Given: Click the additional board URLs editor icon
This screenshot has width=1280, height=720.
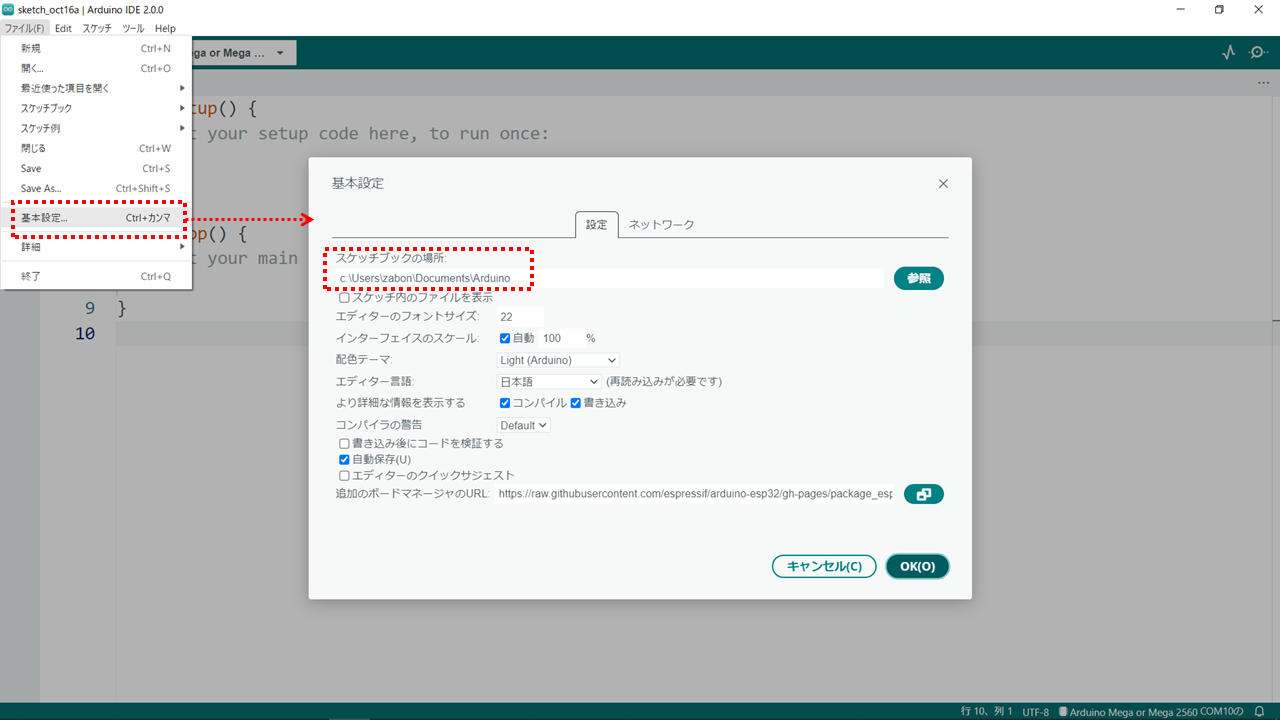Looking at the screenshot, I should (923, 494).
